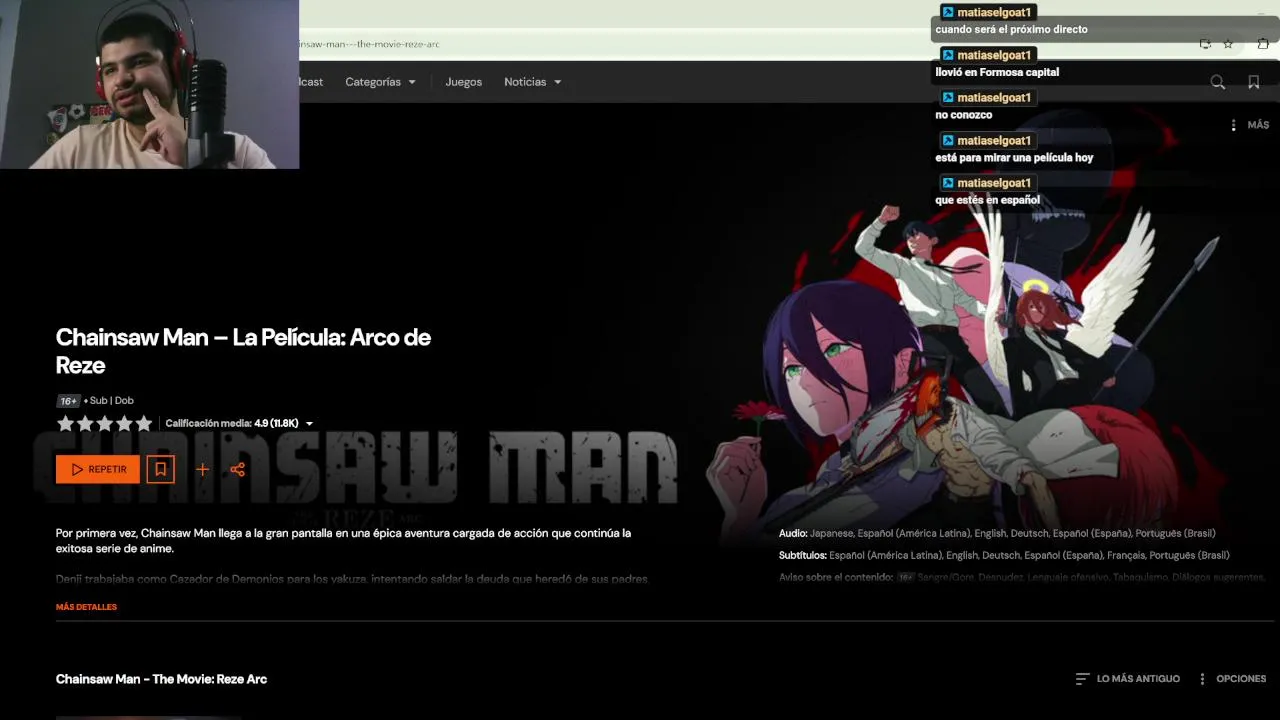Click the OPCIONES label
The image size is (1280, 720).
(x=1241, y=679)
